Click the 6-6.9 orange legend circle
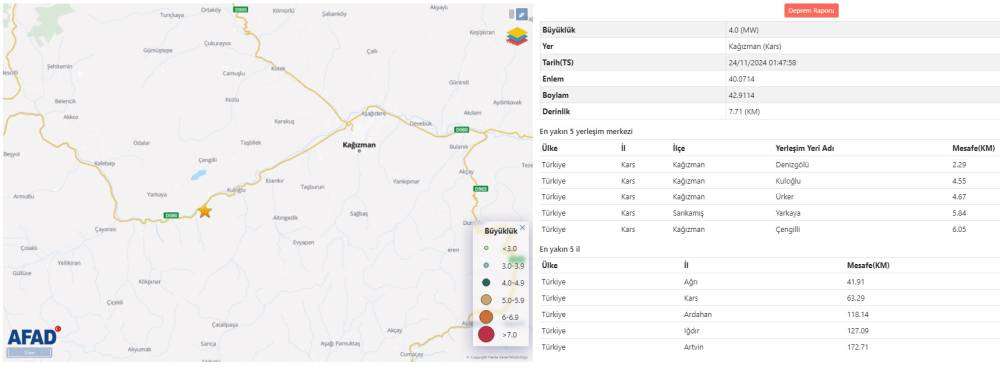 [486, 317]
